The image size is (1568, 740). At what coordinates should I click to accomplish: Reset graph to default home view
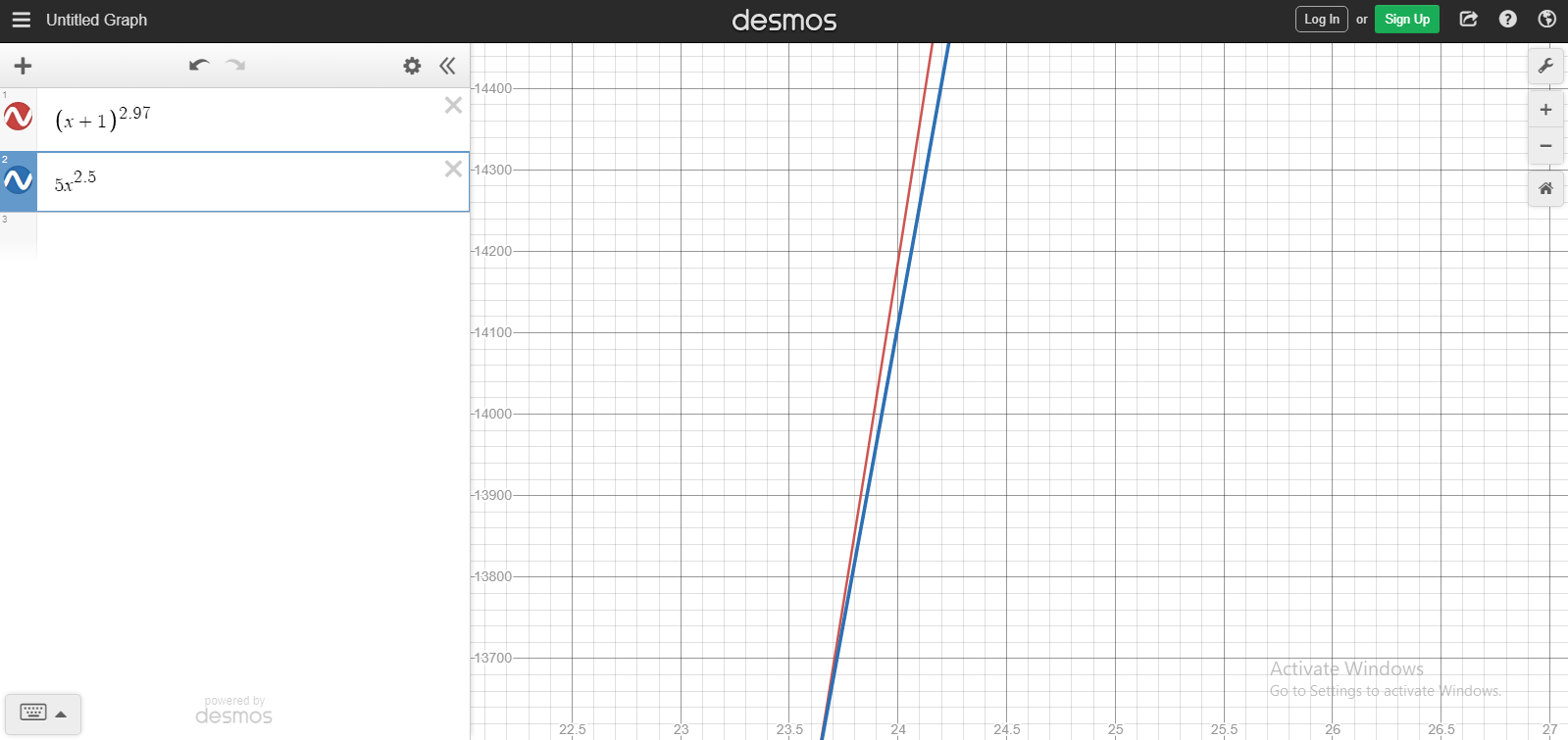click(1545, 188)
